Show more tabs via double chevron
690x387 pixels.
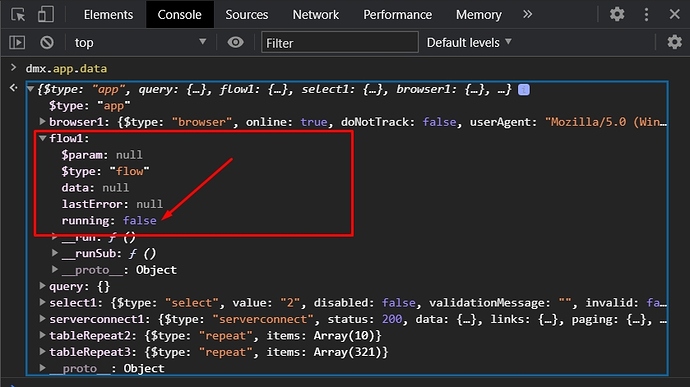click(x=527, y=14)
